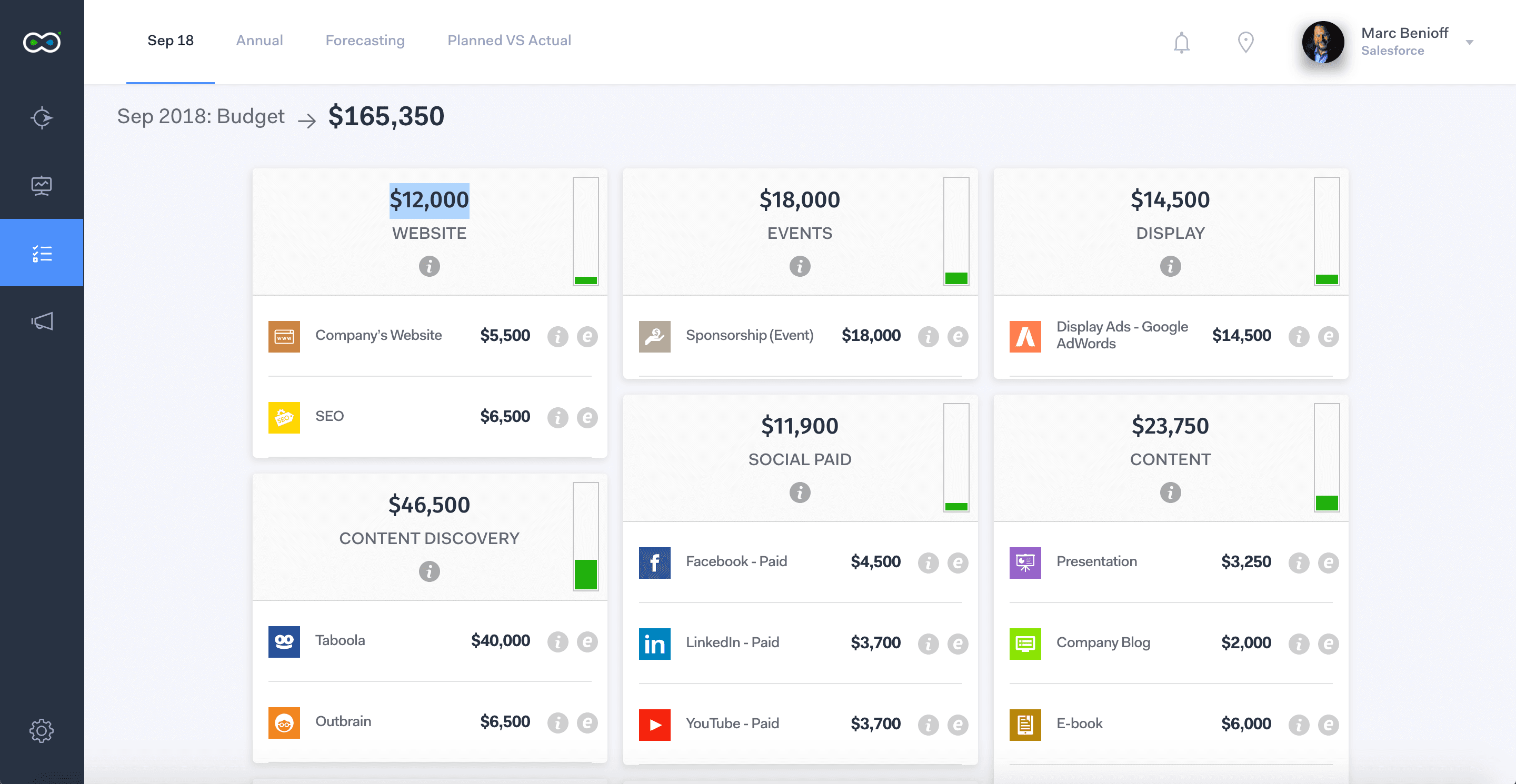Viewport: 1516px width, 784px height.
Task: Edit the YouTube - Paid channel row
Action: [x=958, y=725]
